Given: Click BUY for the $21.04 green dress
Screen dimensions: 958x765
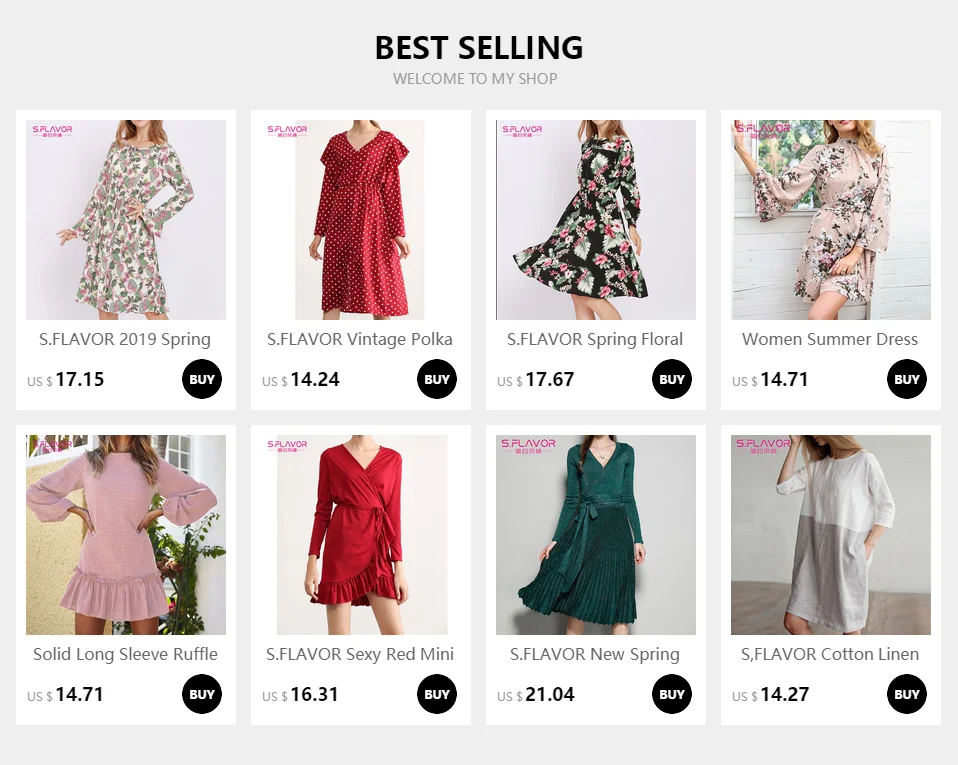Looking at the screenshot, I should [x=672, y=694].
